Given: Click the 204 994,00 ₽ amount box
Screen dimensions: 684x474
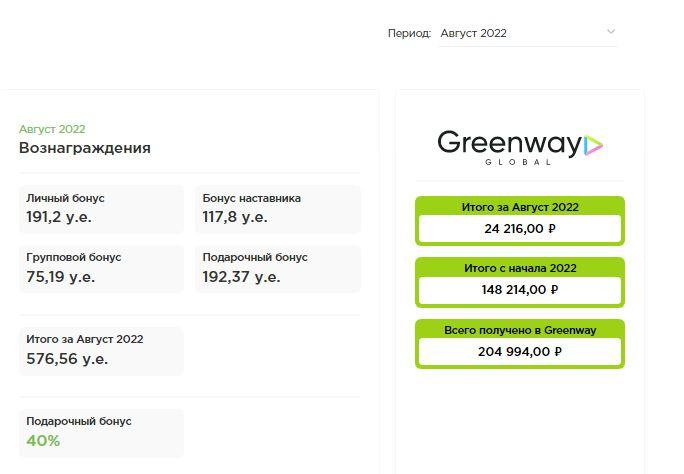Looking at the screenshot, I should pyautogui.click(x=520, y=352).
